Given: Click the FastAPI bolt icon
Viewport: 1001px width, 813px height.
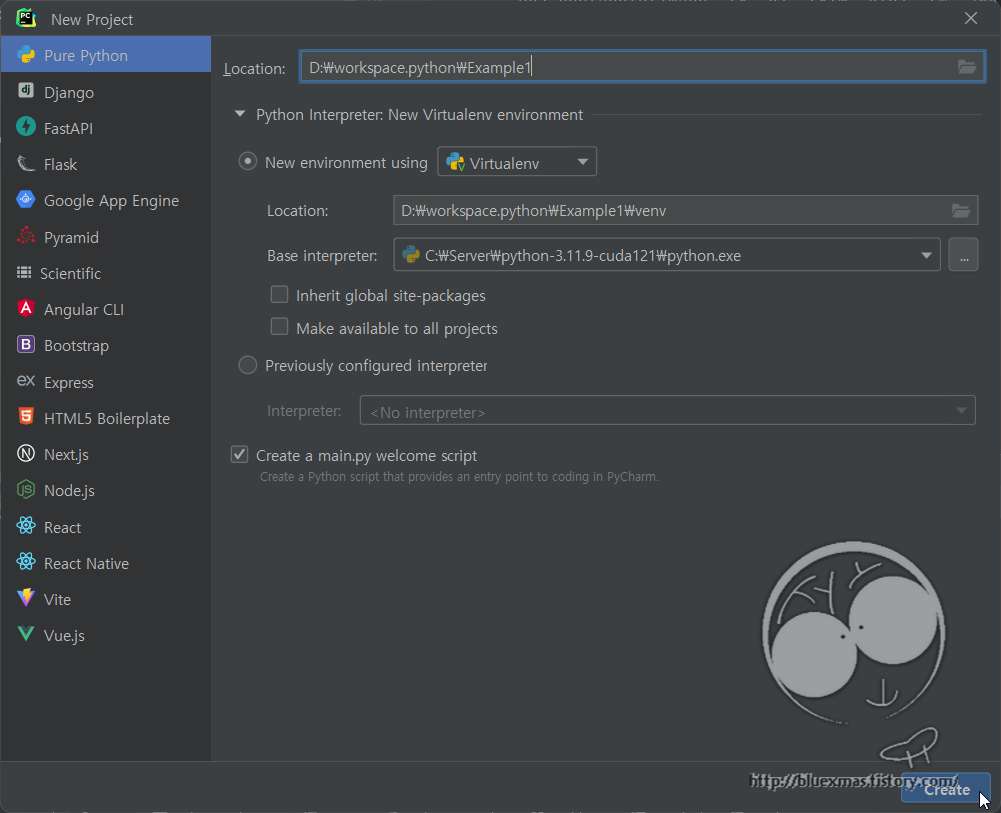Looking at the screenshot, I should 26,126.
